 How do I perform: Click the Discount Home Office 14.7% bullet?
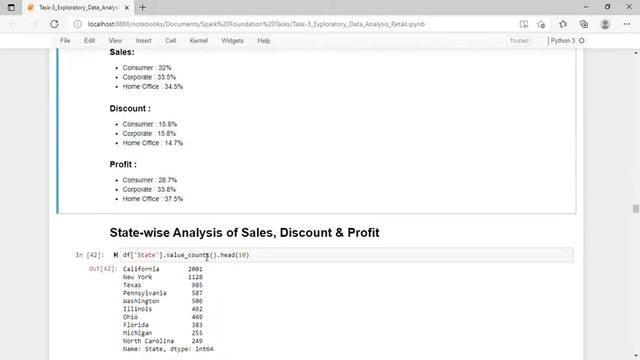click(x=153, y=143)
